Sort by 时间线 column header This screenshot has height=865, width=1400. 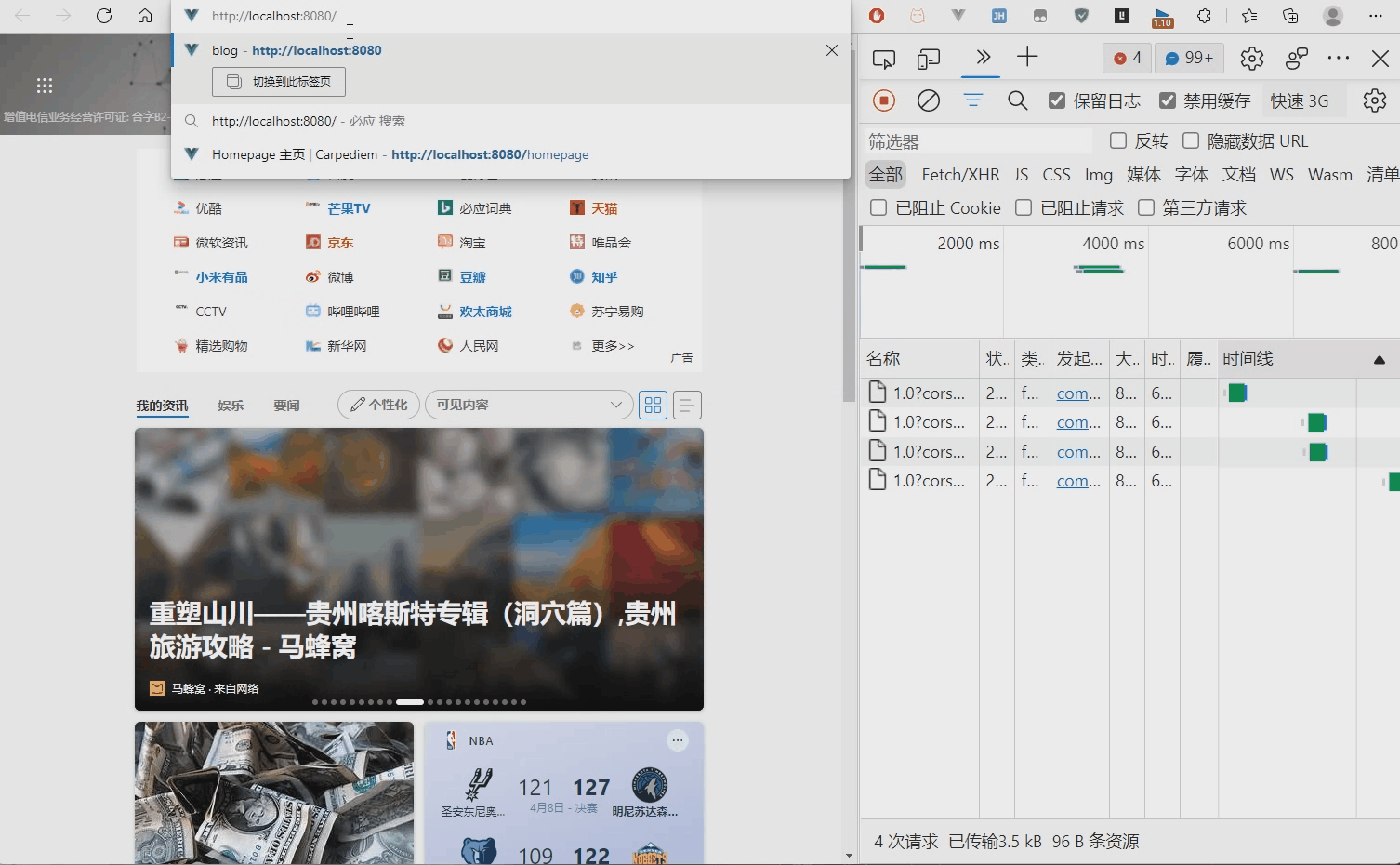pos(1309,359)
